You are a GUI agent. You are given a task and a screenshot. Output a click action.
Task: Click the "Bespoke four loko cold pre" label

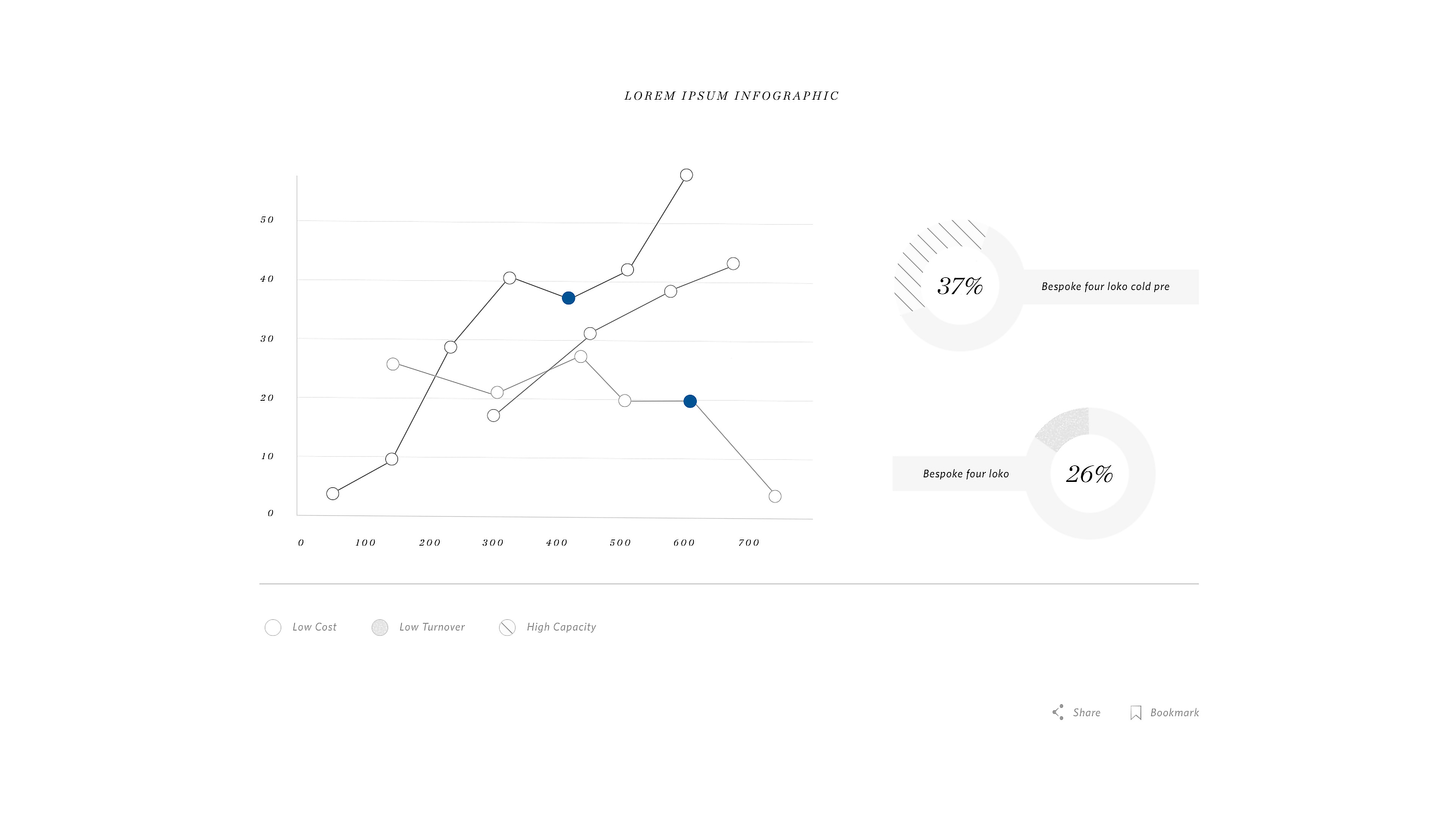pos(1105,287)
